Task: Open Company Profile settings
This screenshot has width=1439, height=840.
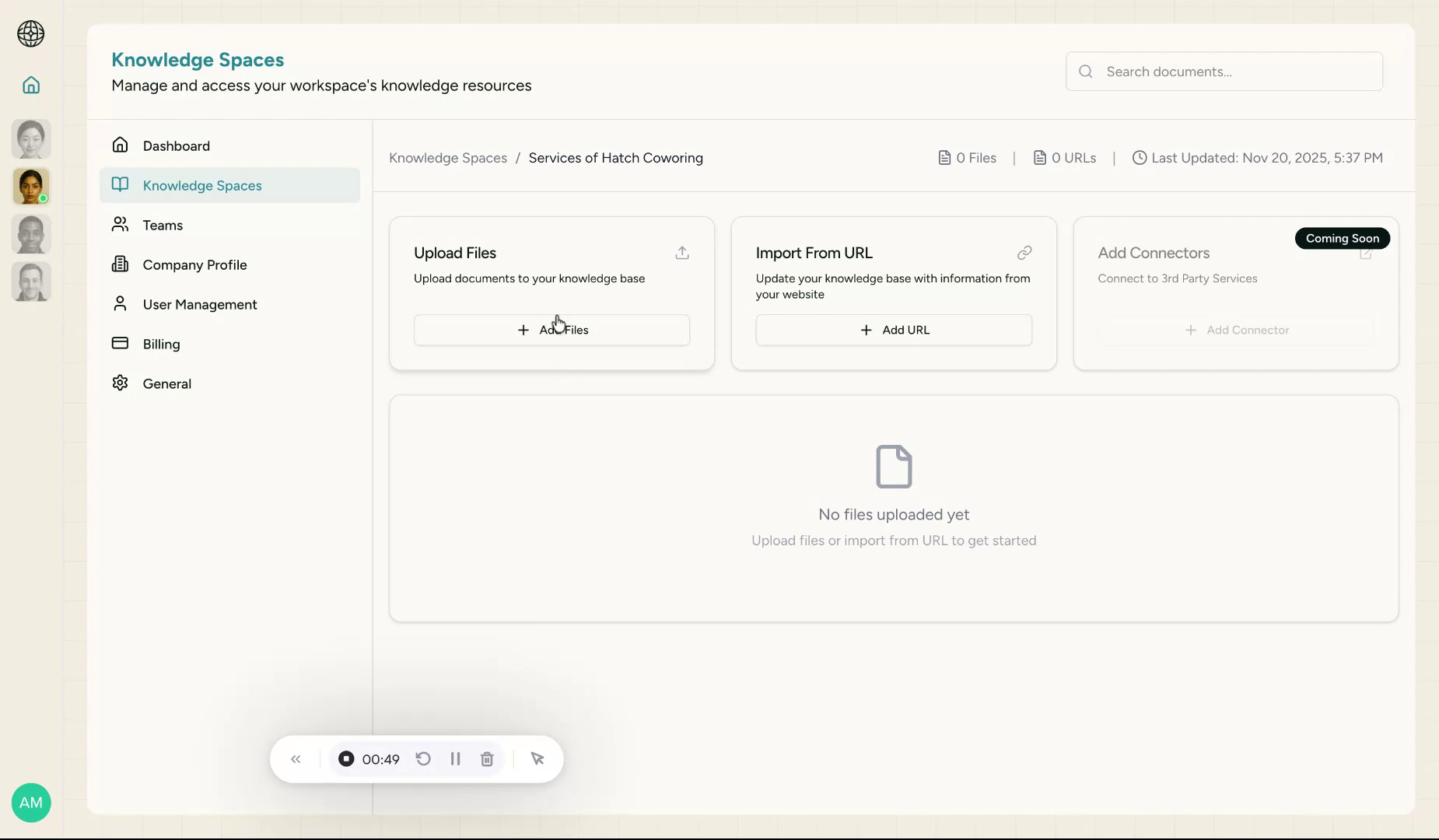Action: coord(194,264)
